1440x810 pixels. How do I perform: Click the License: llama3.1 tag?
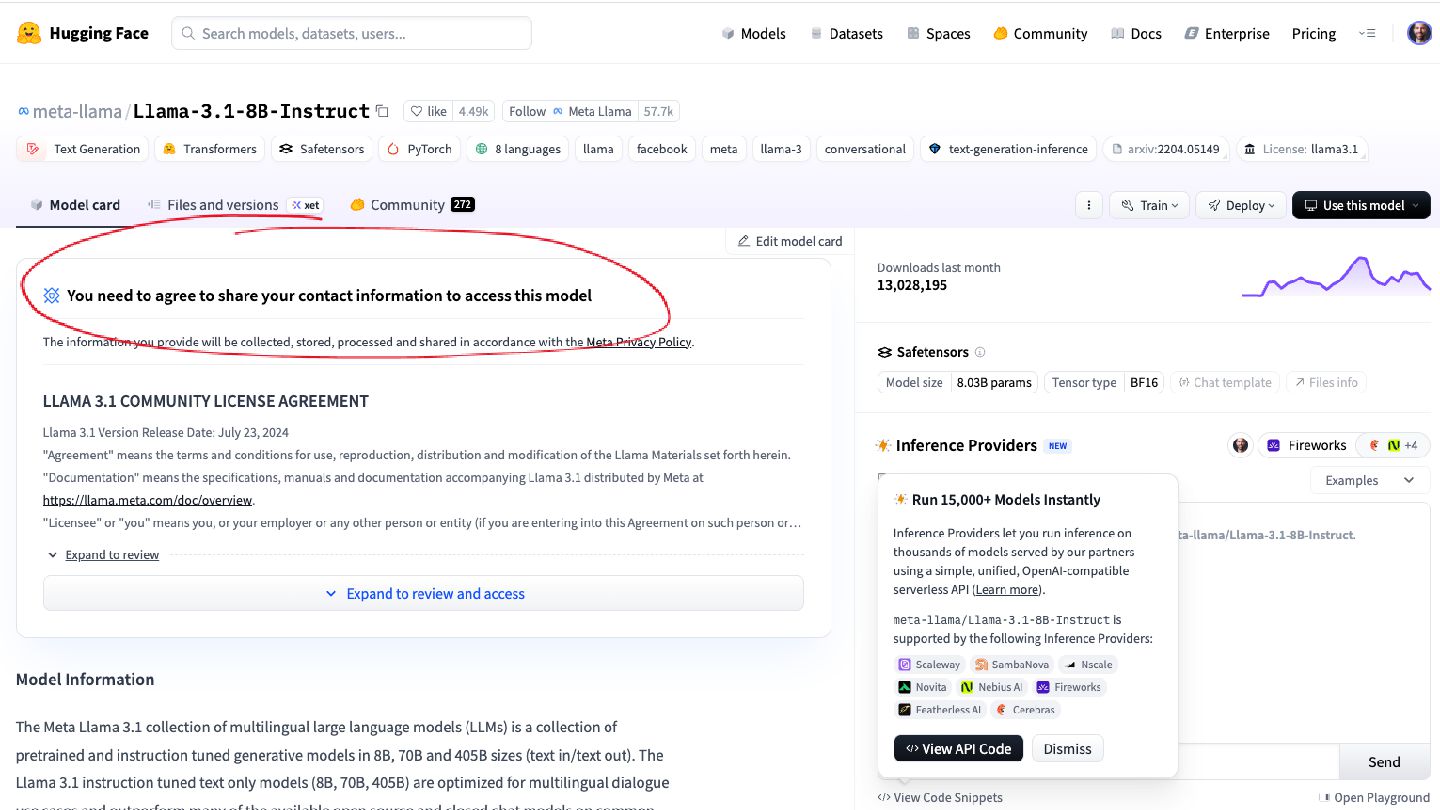pyautogui.click(x=1301, y=149)
